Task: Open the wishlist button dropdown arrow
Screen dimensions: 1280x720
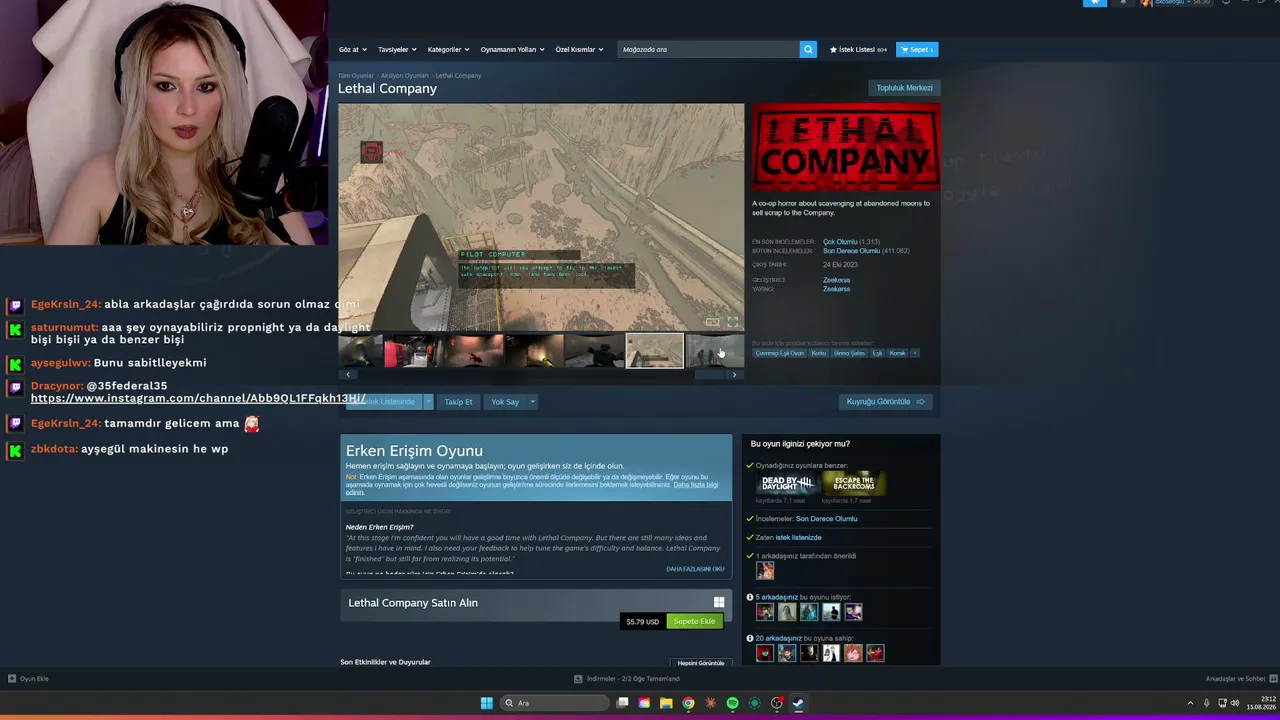Action: coord(428,402)
